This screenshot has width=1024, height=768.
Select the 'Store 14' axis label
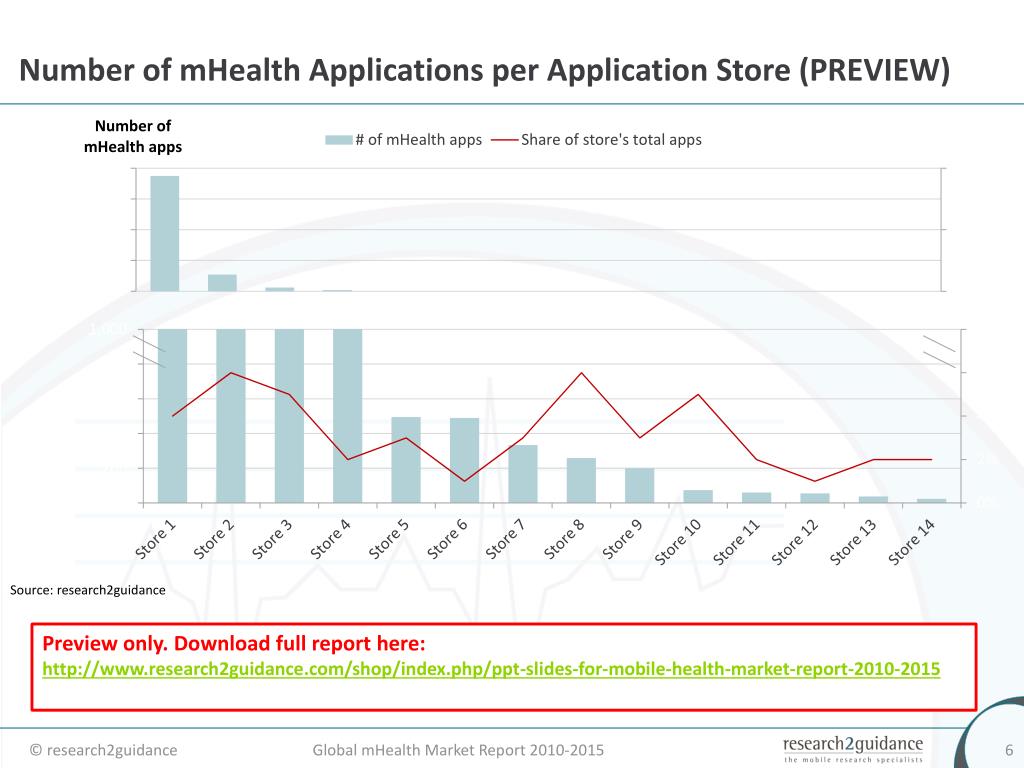(912, 542)
